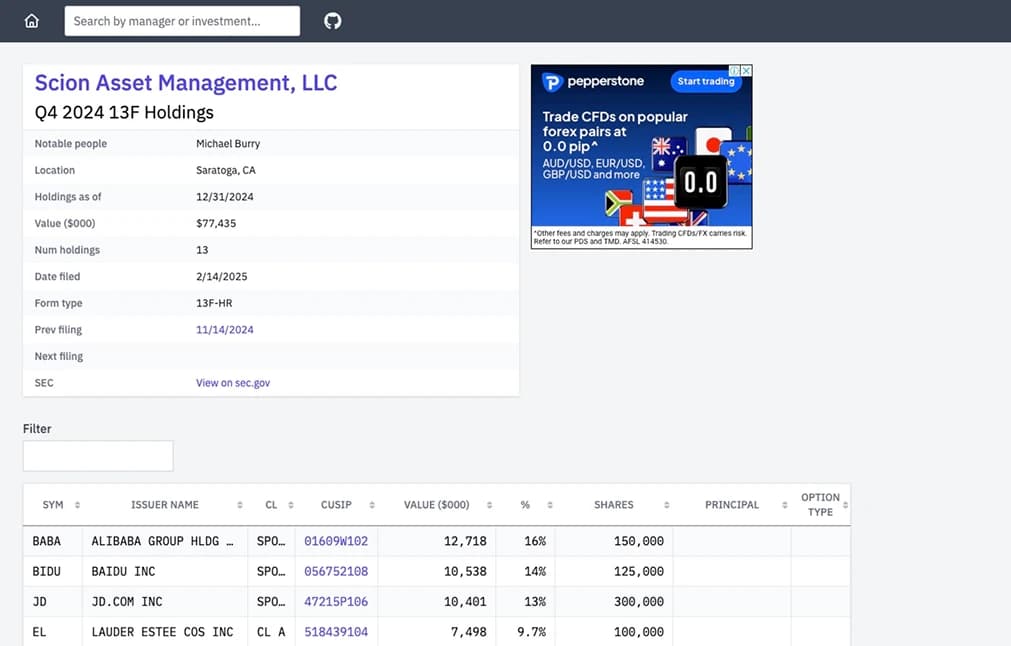Image resolution: width=1011 pixels, height=646 pixels.
Task: Close the Pepperstone ad with X
Action: point(746,71)
